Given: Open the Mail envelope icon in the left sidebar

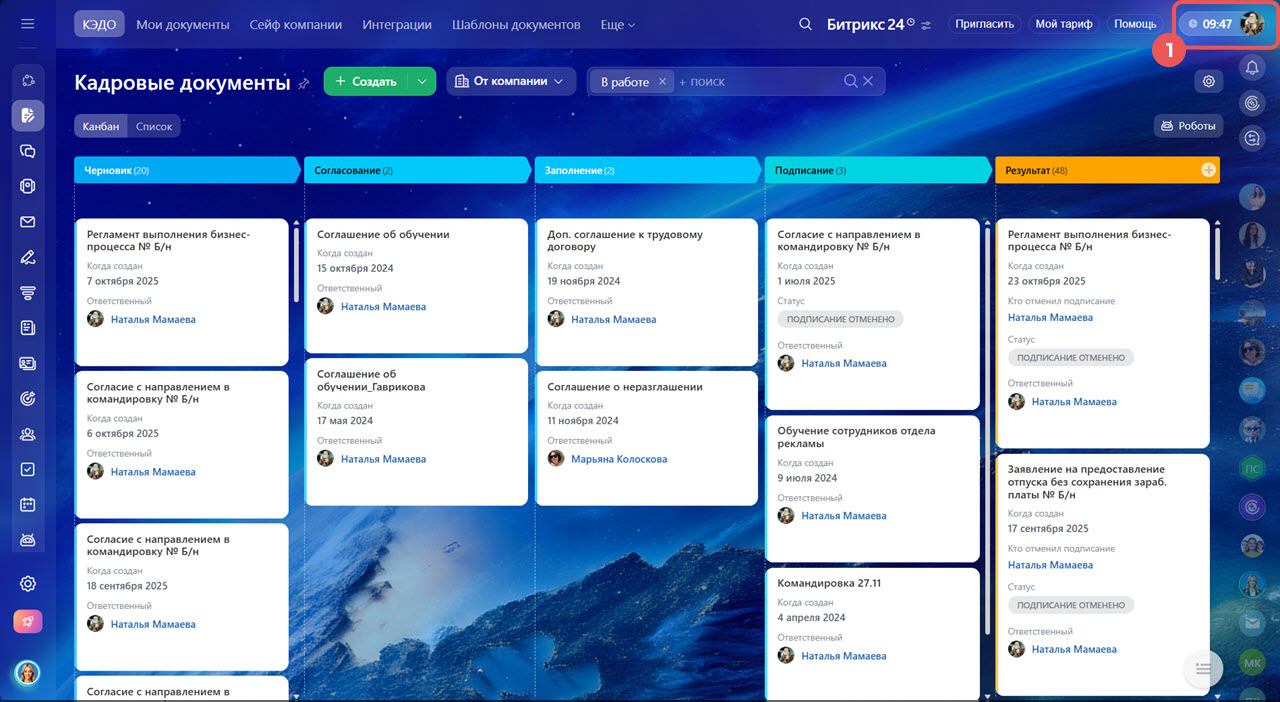Looking at the screenshot, I should (28, 222).
